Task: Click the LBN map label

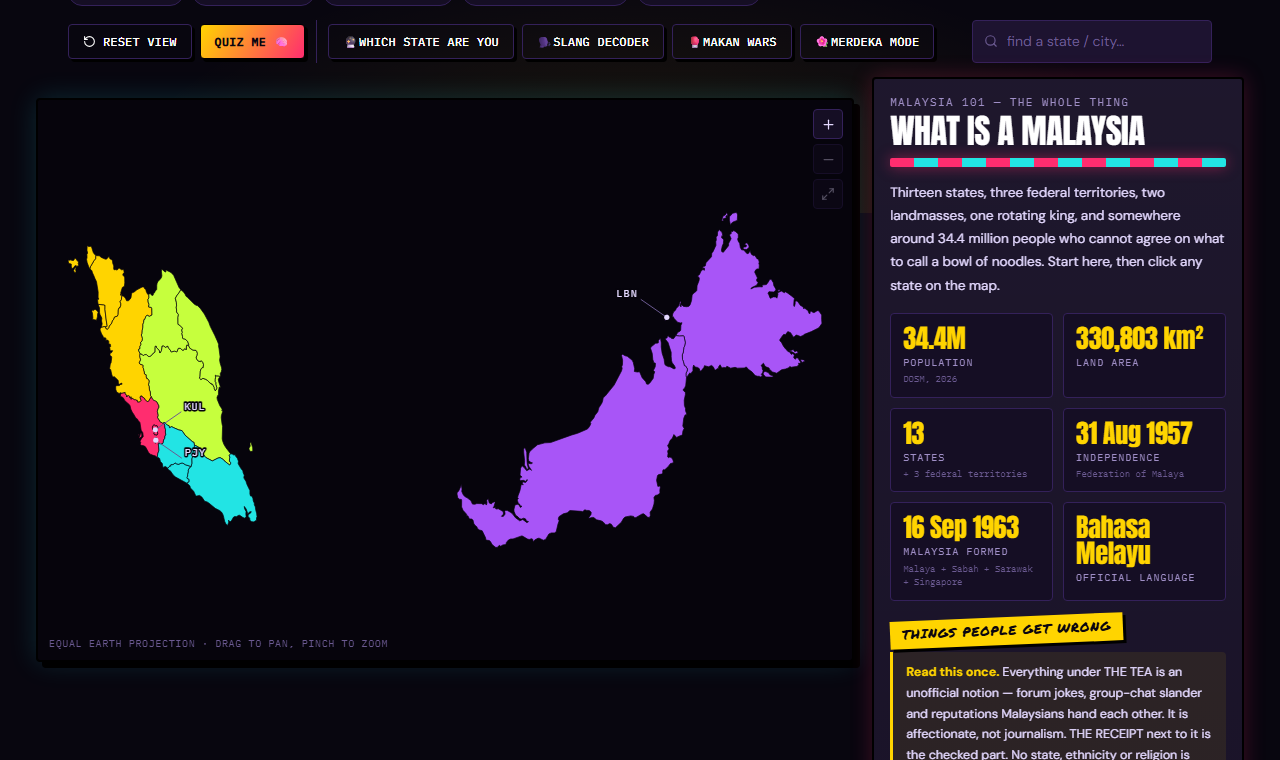Action: (627, 294)
